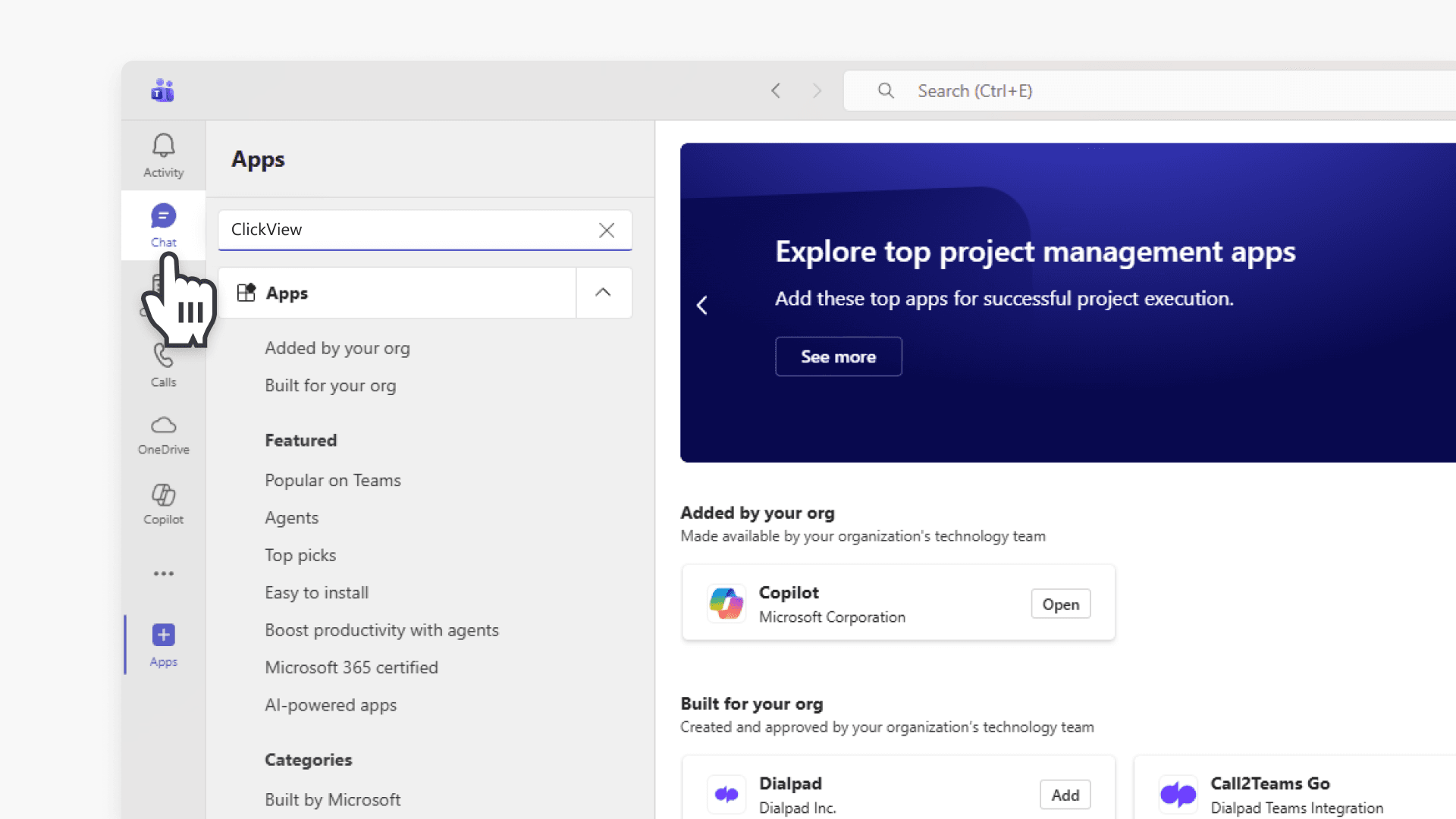1456x819 pixels.
Task: Clear the ClickView search text
Action: click(x=607, y=230)
